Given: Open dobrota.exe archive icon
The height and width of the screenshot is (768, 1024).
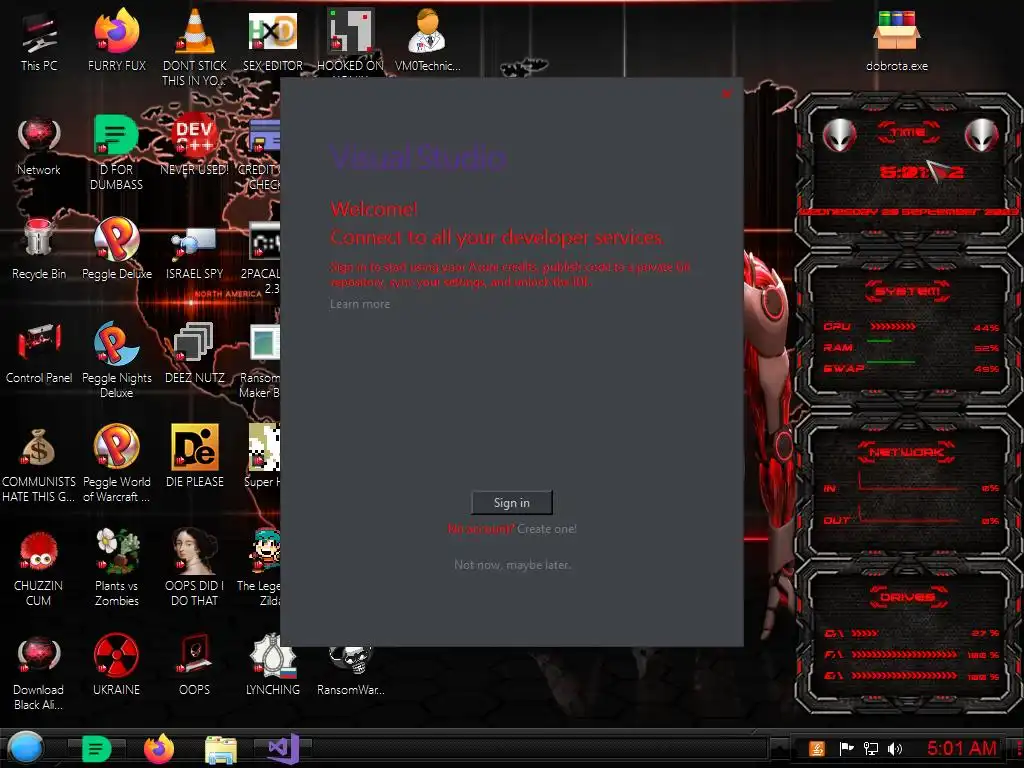Looking at the screenshot, I should click(x=897, y=40).
